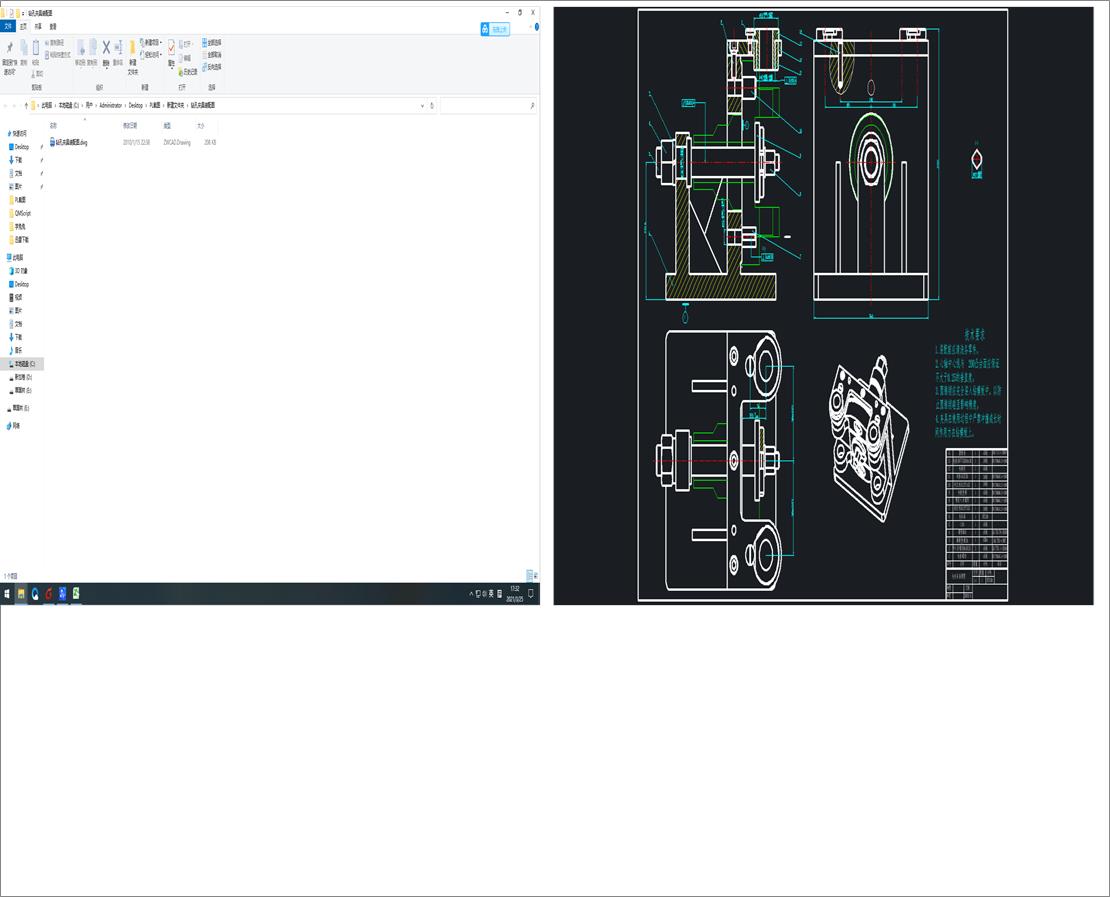The width and height of the screenshot is (1110, 897).
Task: Click Desktop in the address breadcrumb
Action: pos(135,105)
